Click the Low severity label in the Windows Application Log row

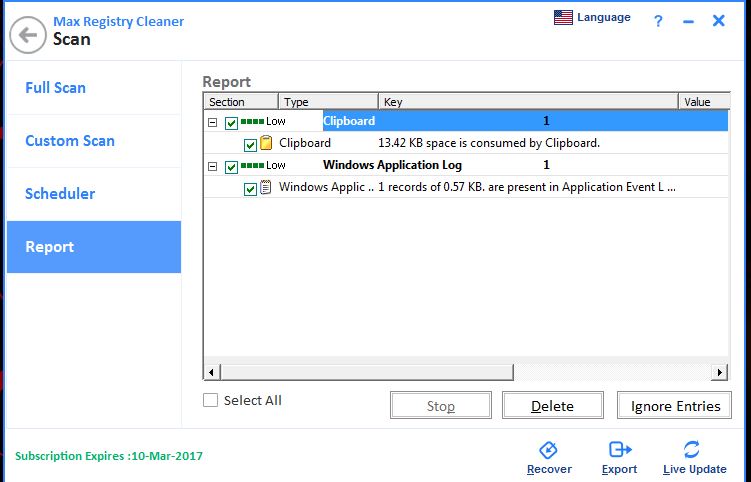(276, 165)
